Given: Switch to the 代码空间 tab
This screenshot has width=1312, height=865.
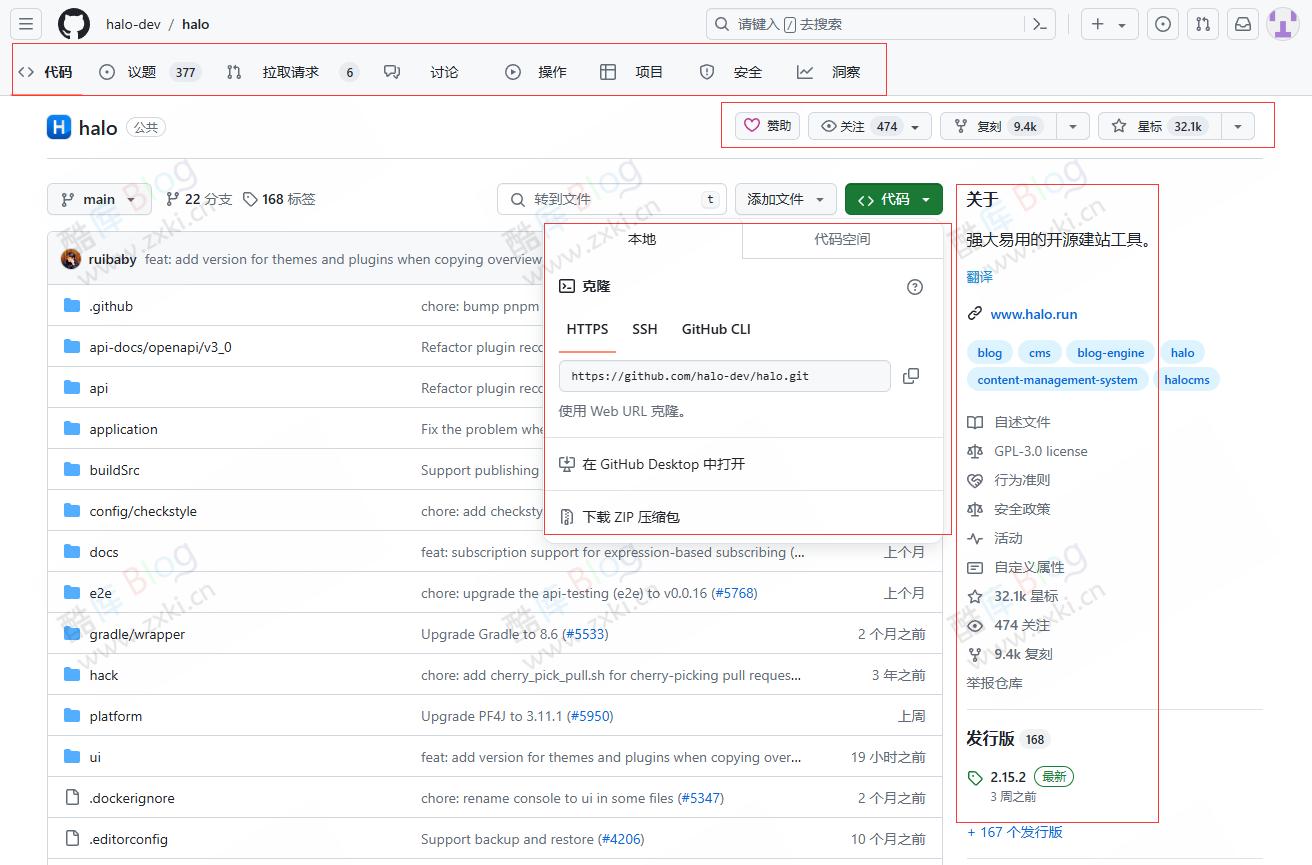Looking at the screenshot, I should 843,240.
